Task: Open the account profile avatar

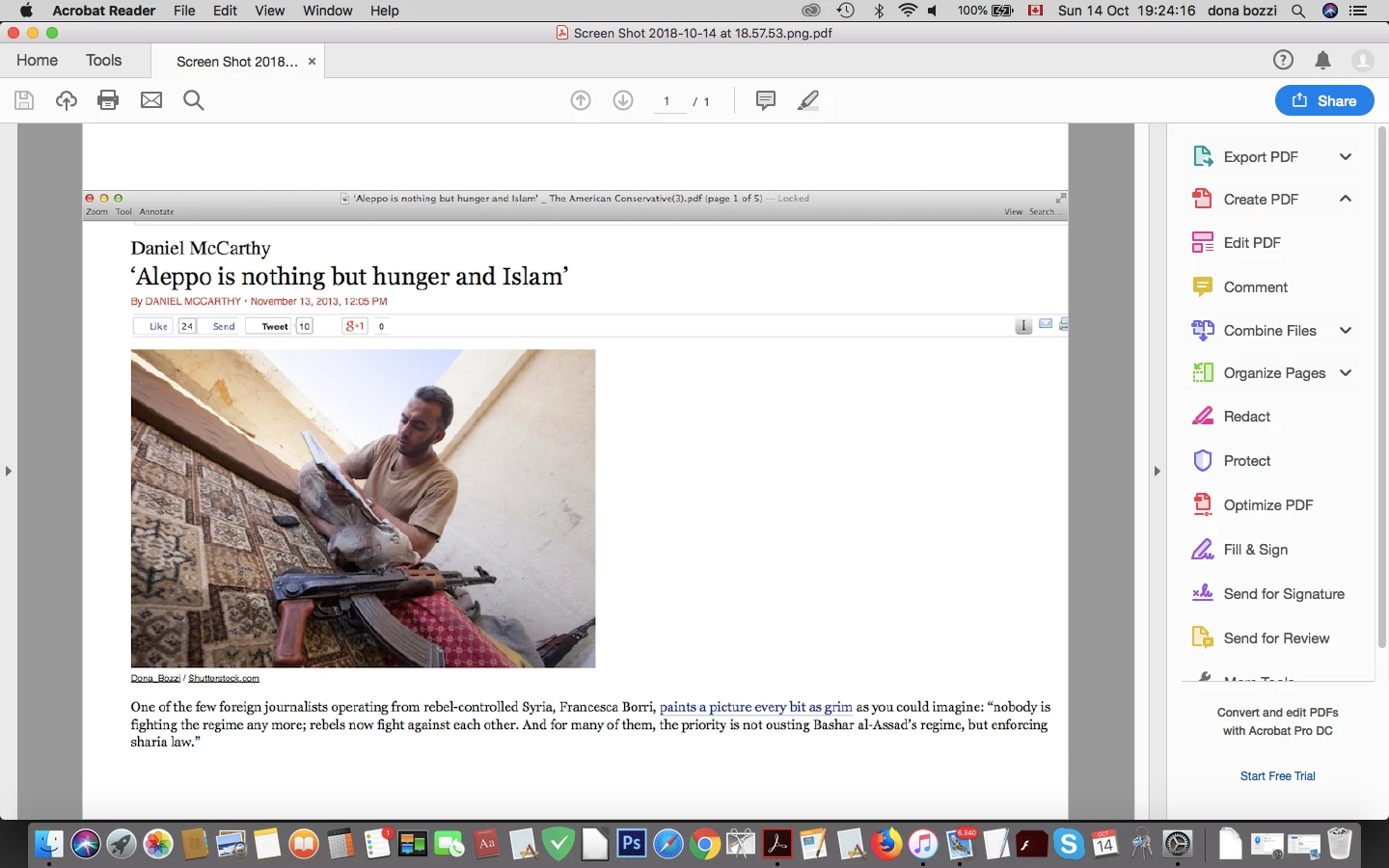Action: pos(1363,60)
